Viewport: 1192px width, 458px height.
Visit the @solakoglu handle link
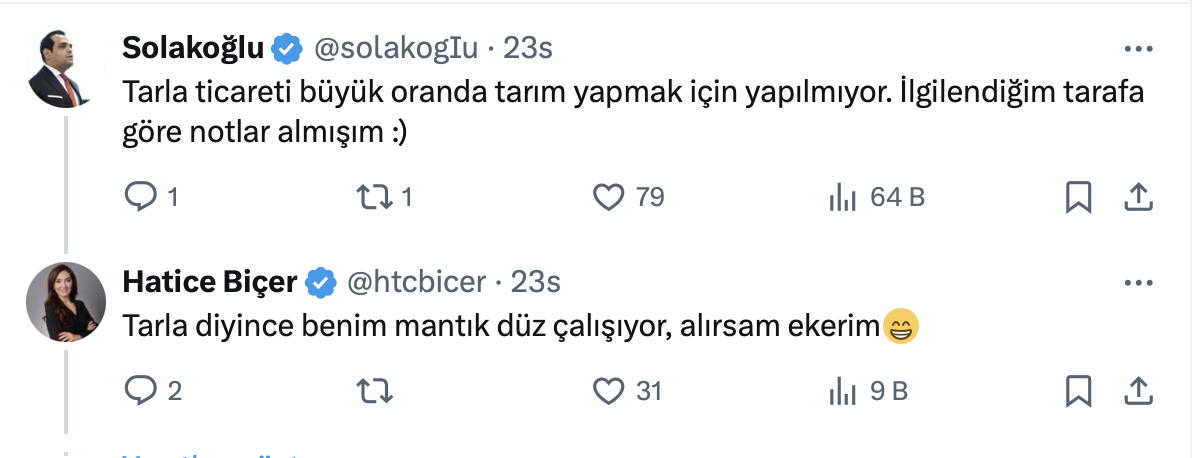tap(396, 48)
